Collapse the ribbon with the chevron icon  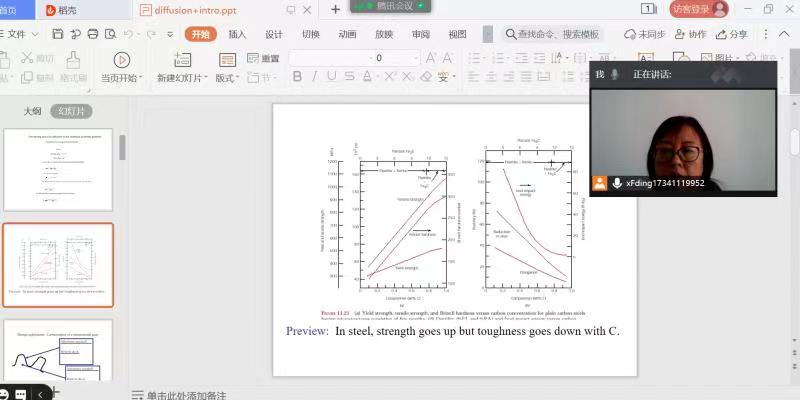click(784, 34)
